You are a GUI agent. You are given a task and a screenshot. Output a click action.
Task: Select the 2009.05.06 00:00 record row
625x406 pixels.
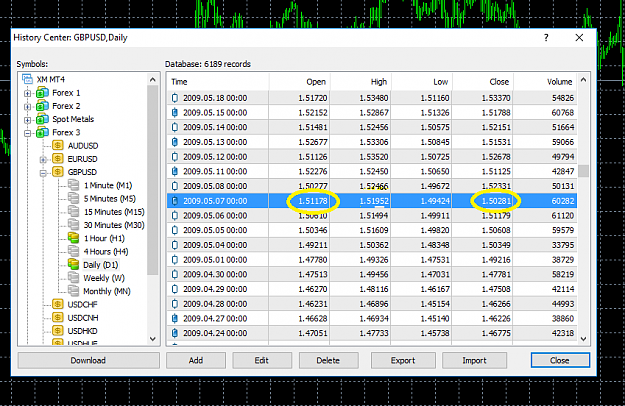pyautogui.click(x=372, y=216)
